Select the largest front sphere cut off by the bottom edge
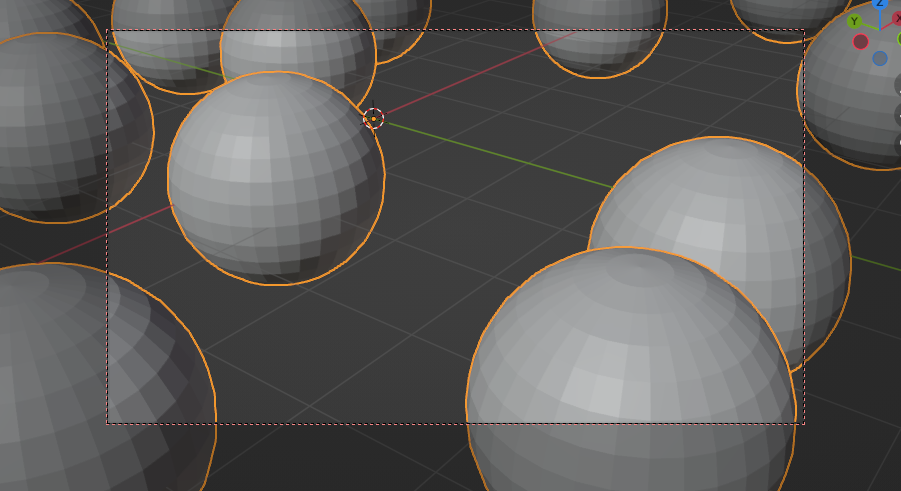Viewport: 901px width, 491px height. 631,369
